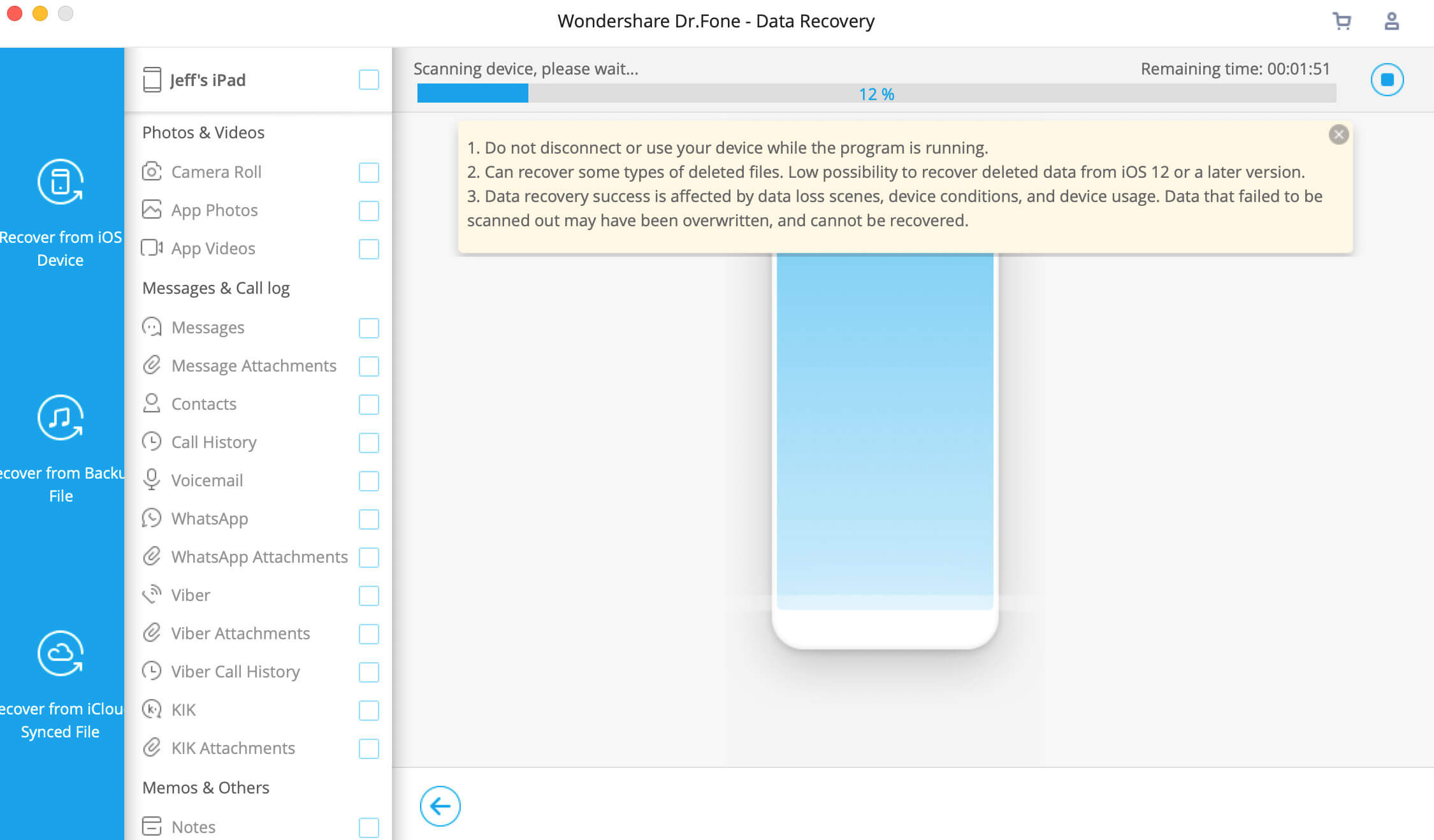Check the Messages checkbox
The width and height of the screenshot is (1434, 840).
click(368, 328)
